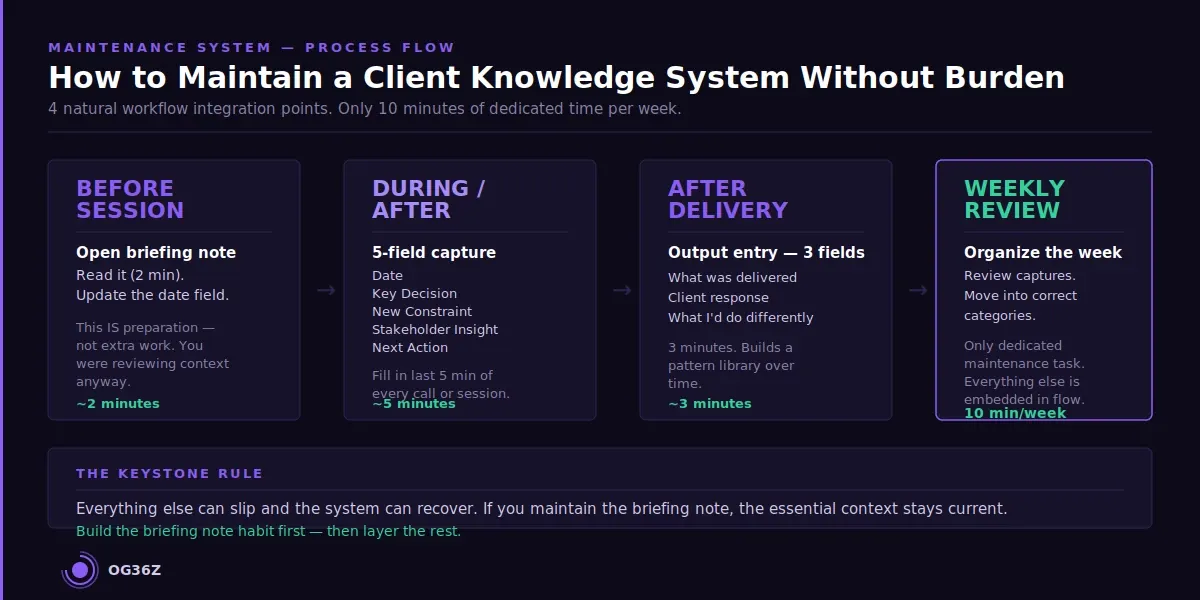Viewport: 1200px width, 600px height.
Task: Click the ~5 minutes label under 5-field capture
Action: point(414,404)
